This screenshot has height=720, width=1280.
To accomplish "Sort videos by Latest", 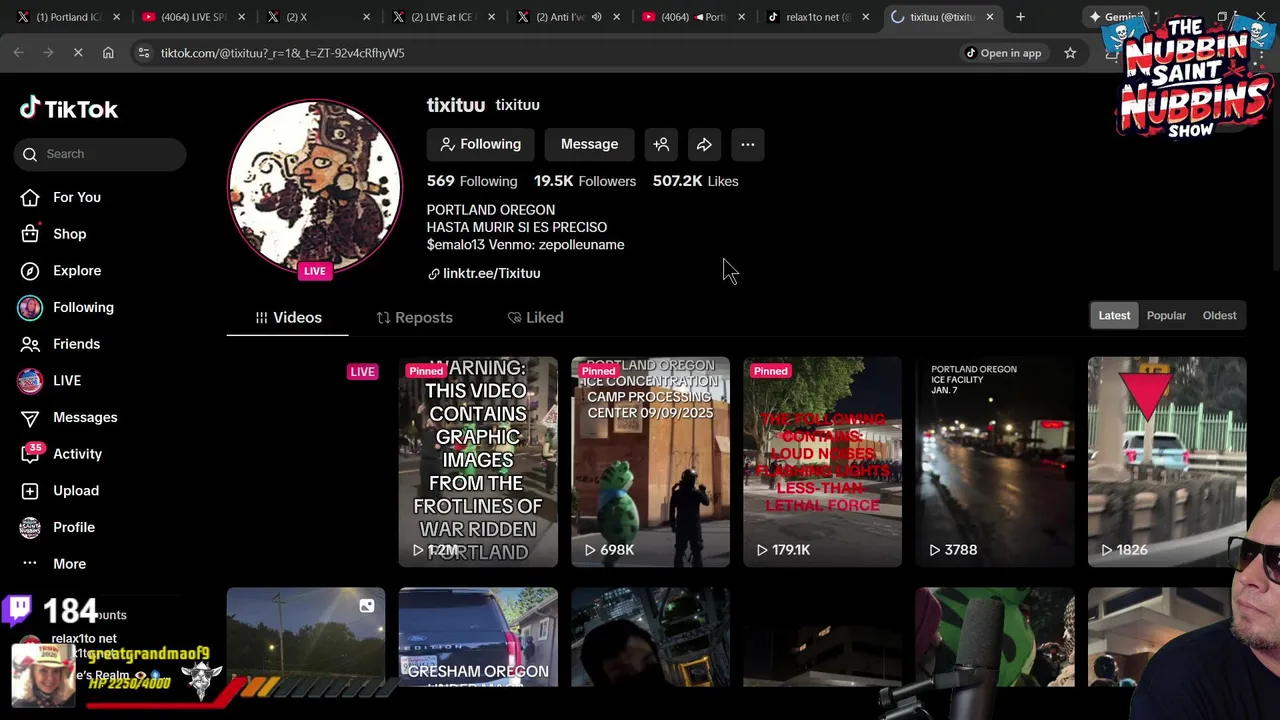I will tap(1114, 315).
